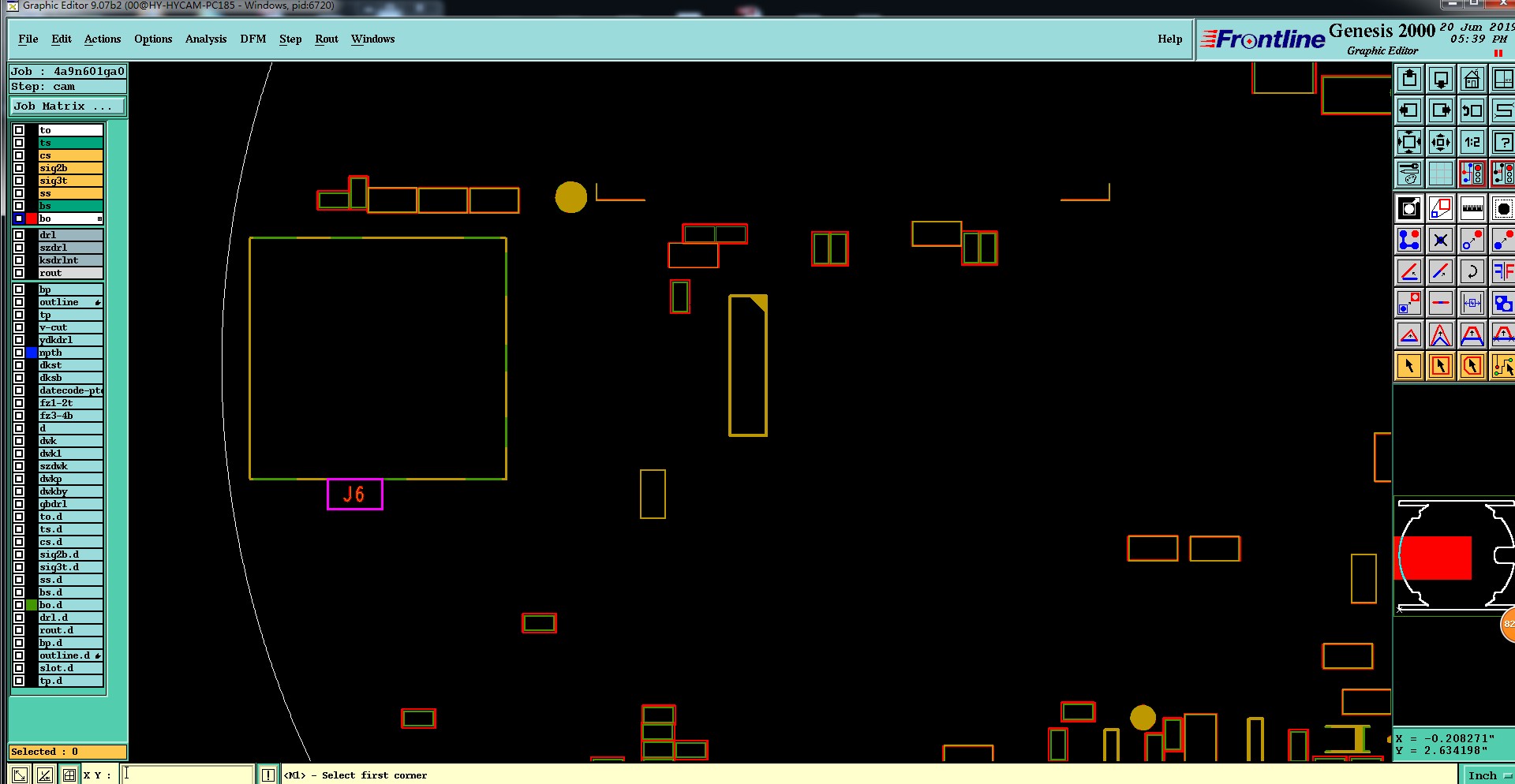
Task: Click the Job Matrix ... button
Action: [68, 106]
